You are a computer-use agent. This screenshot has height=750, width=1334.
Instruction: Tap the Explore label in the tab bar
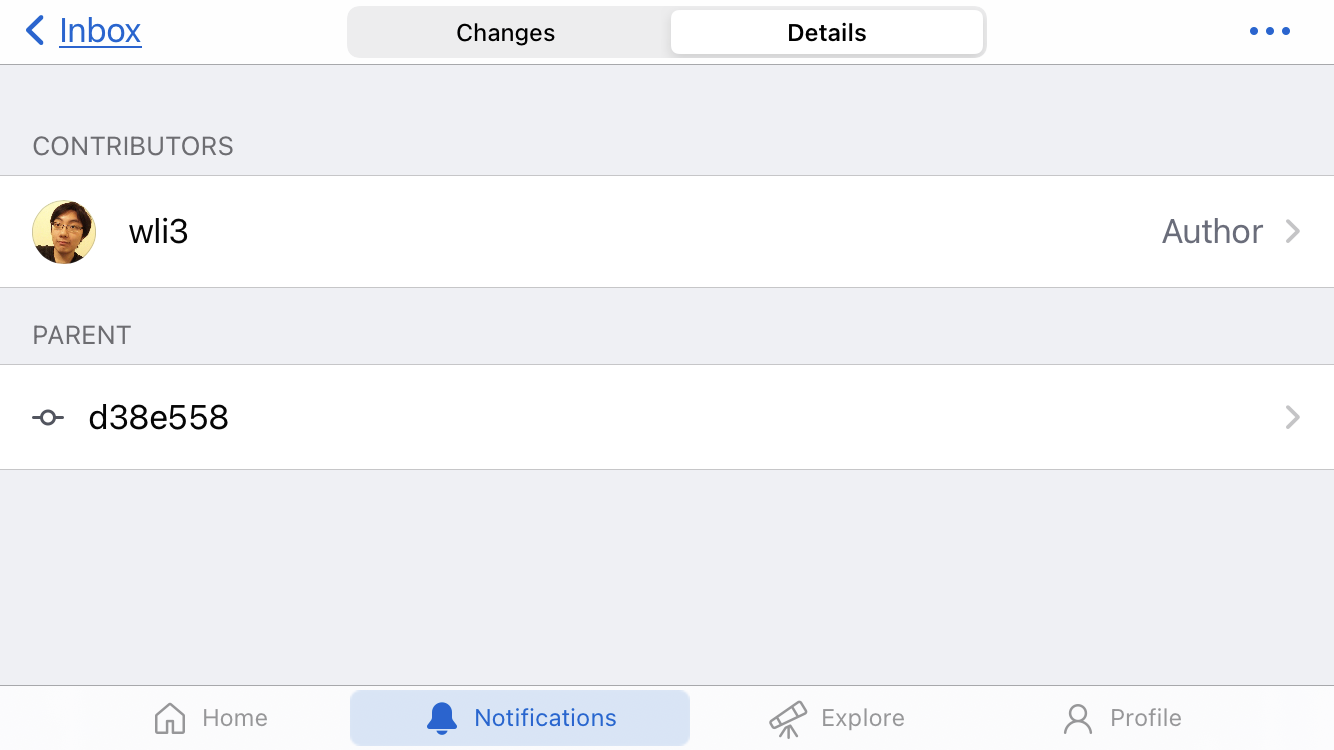[863, 717]
